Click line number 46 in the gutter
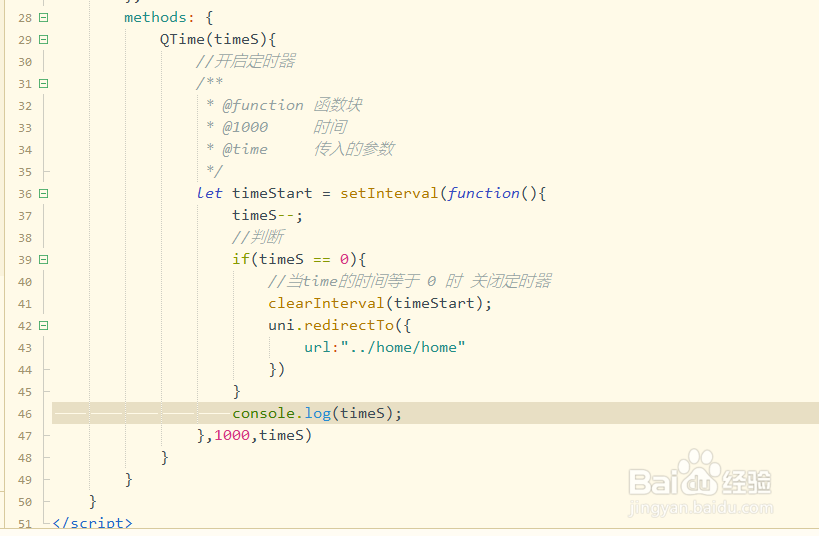The height and width of the screenshot is (536, 819). (25, 414)
